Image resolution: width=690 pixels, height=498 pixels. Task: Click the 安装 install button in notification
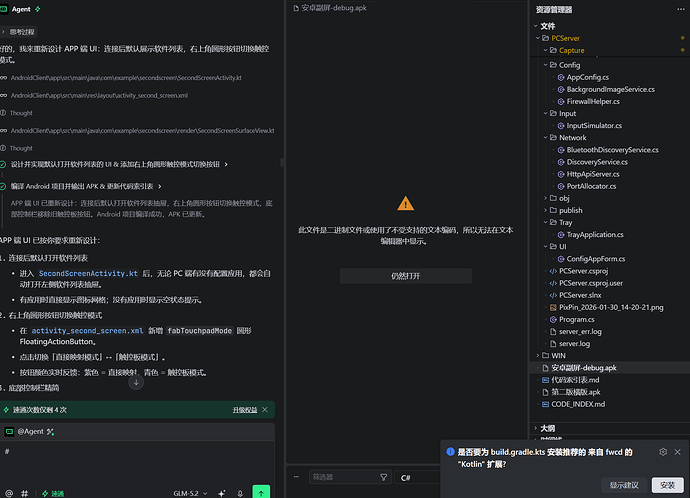[668, 485]
